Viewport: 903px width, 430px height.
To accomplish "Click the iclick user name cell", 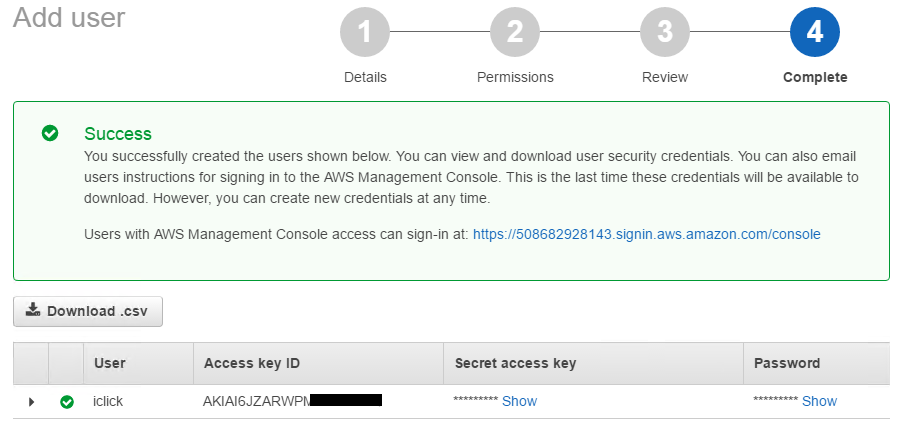I will pyautogui.click(x=108, y=401).
